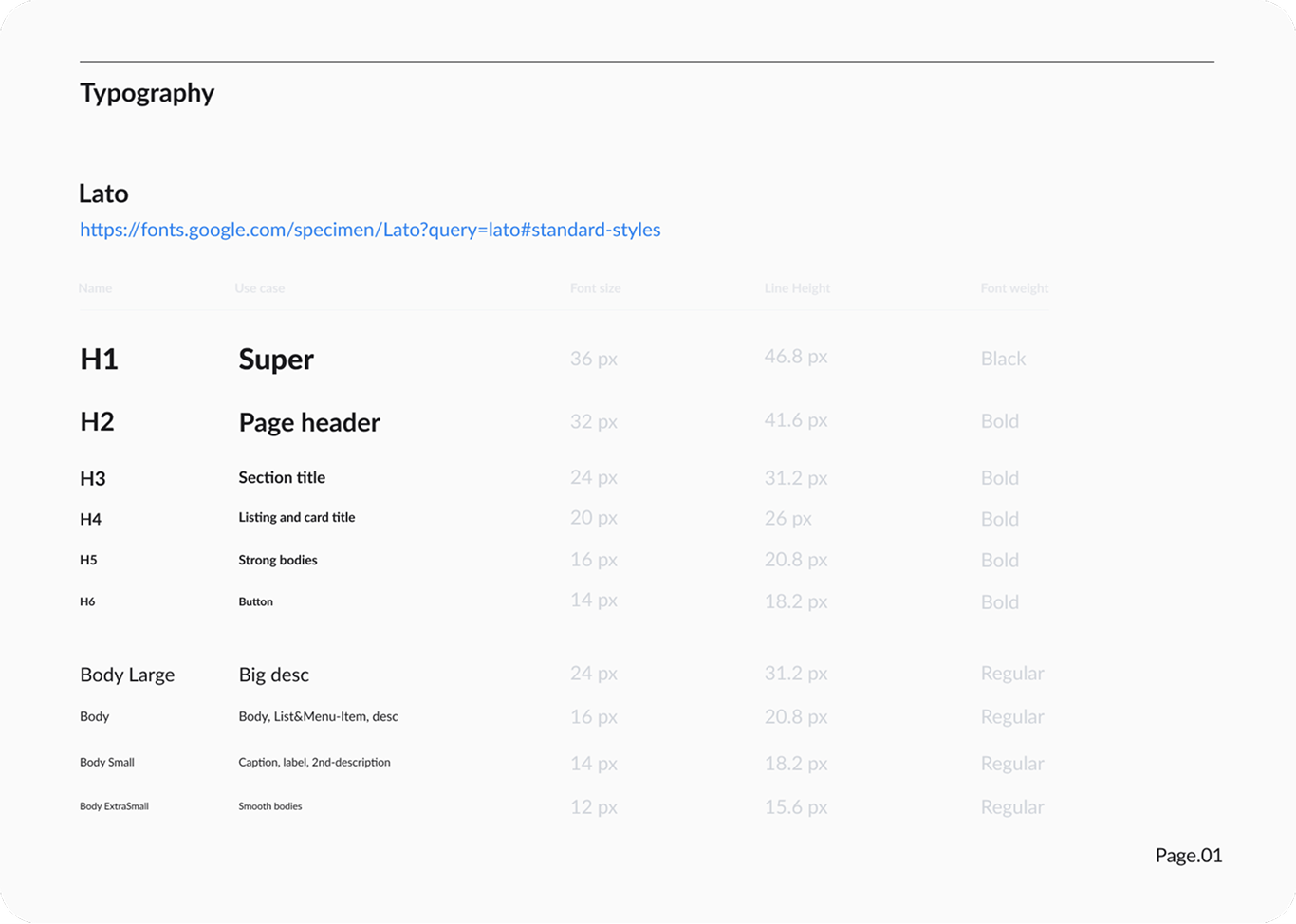Click the Body Large style name
Image resolution: width=1296 pixels, height=924 pixels.
[x=127, y=675]
